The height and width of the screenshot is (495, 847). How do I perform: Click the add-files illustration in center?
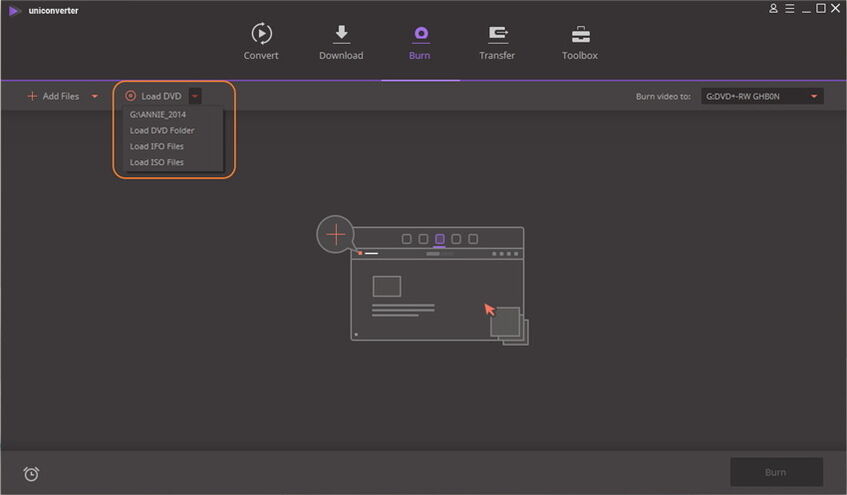[x=422, y=280]
